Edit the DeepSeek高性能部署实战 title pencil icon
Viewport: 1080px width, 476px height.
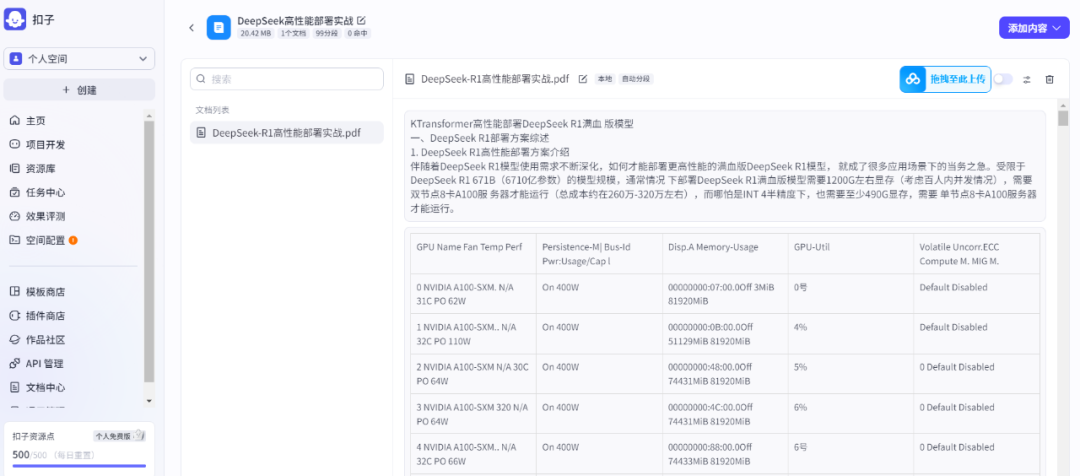362,20
